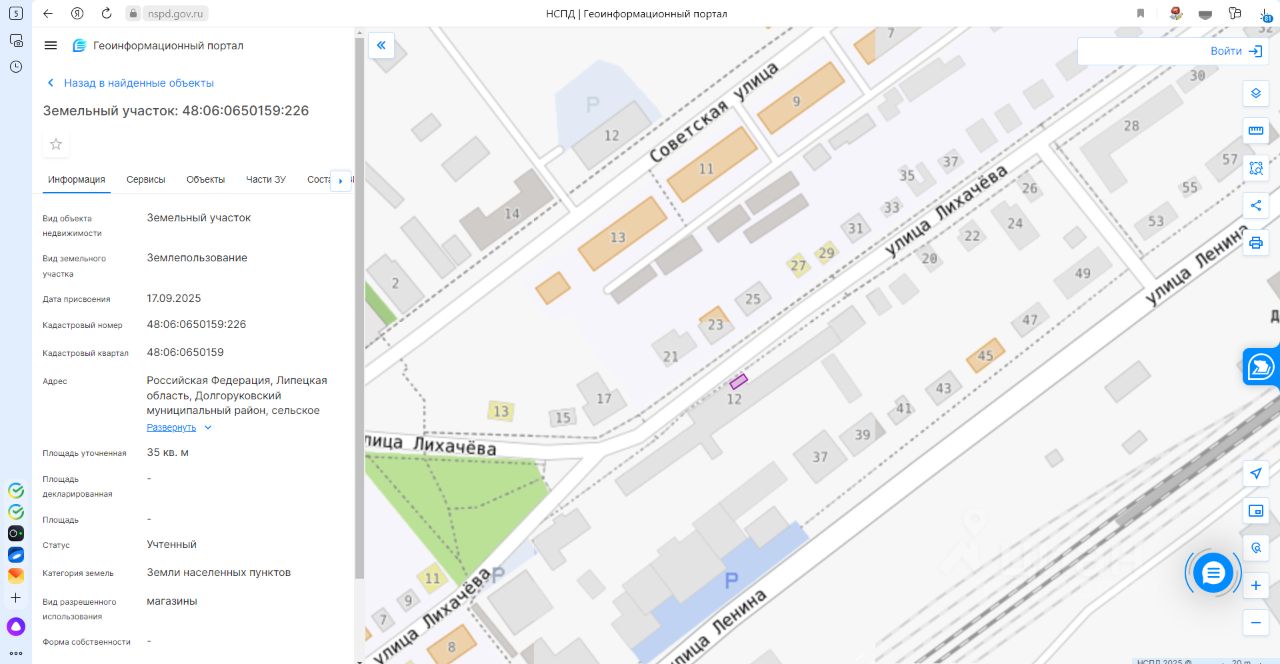Locate my position with arrow icon

click(x=1256, y=473)
